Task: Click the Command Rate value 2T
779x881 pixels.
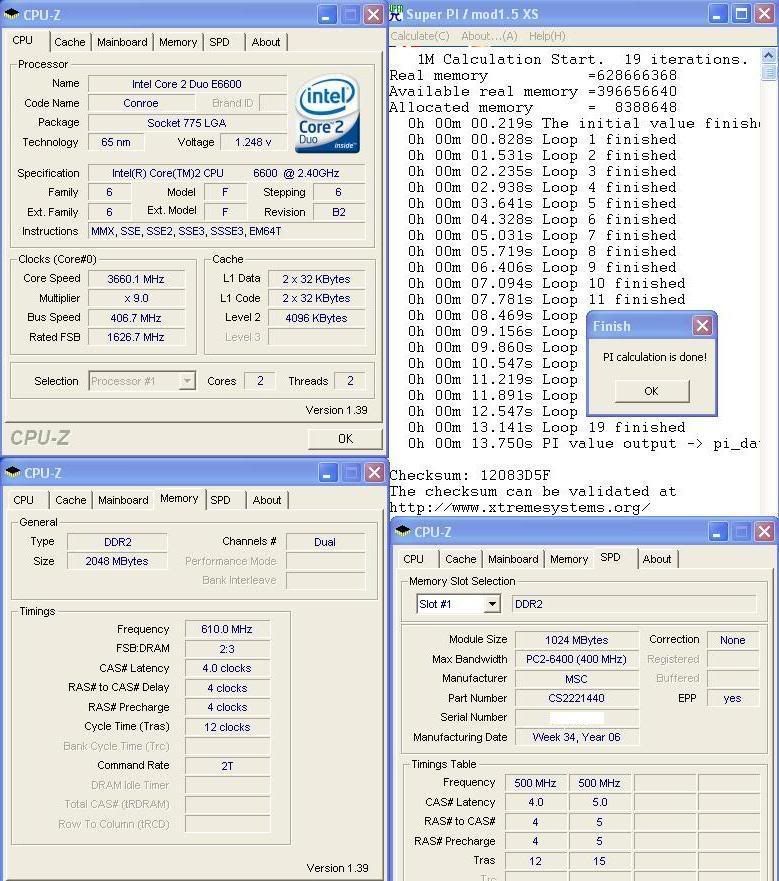Action: (x=227, y=766)
